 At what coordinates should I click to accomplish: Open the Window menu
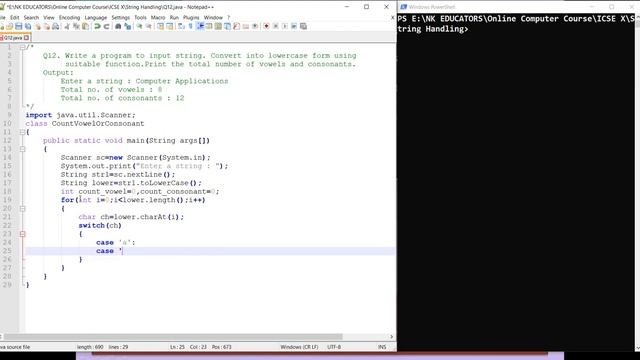pos(213,18)
